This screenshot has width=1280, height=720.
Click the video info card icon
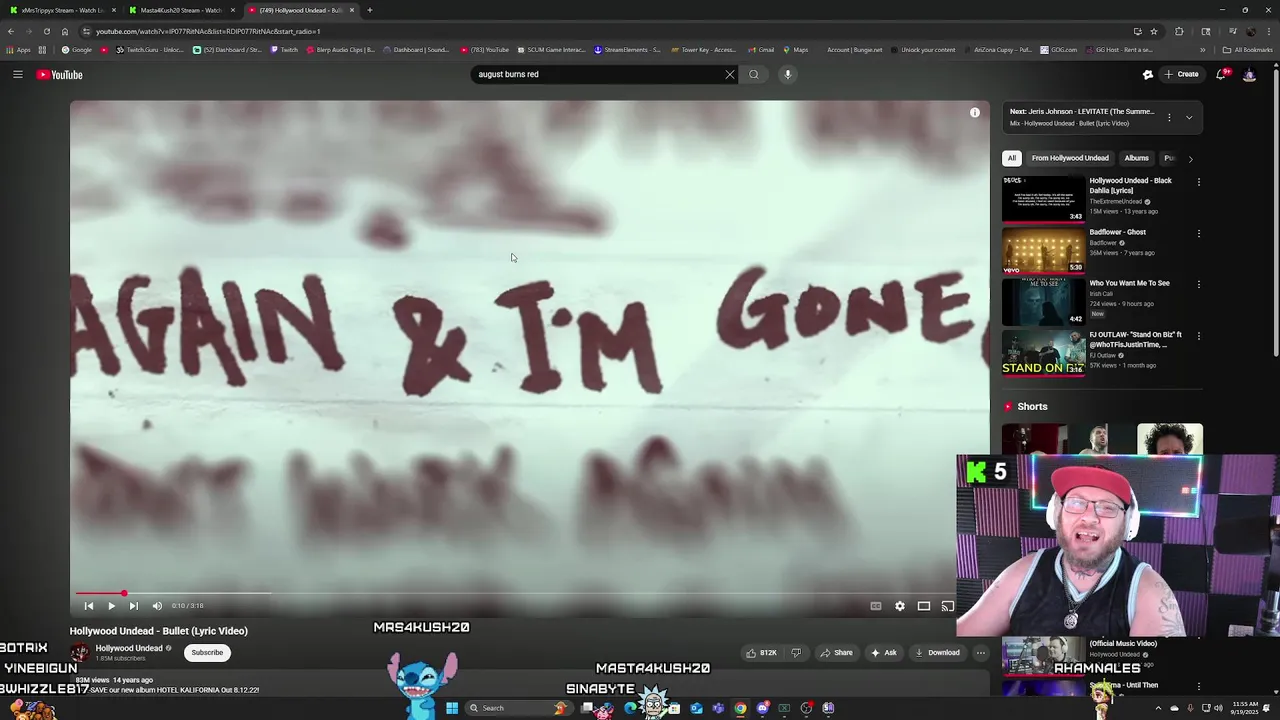point(975,113)
